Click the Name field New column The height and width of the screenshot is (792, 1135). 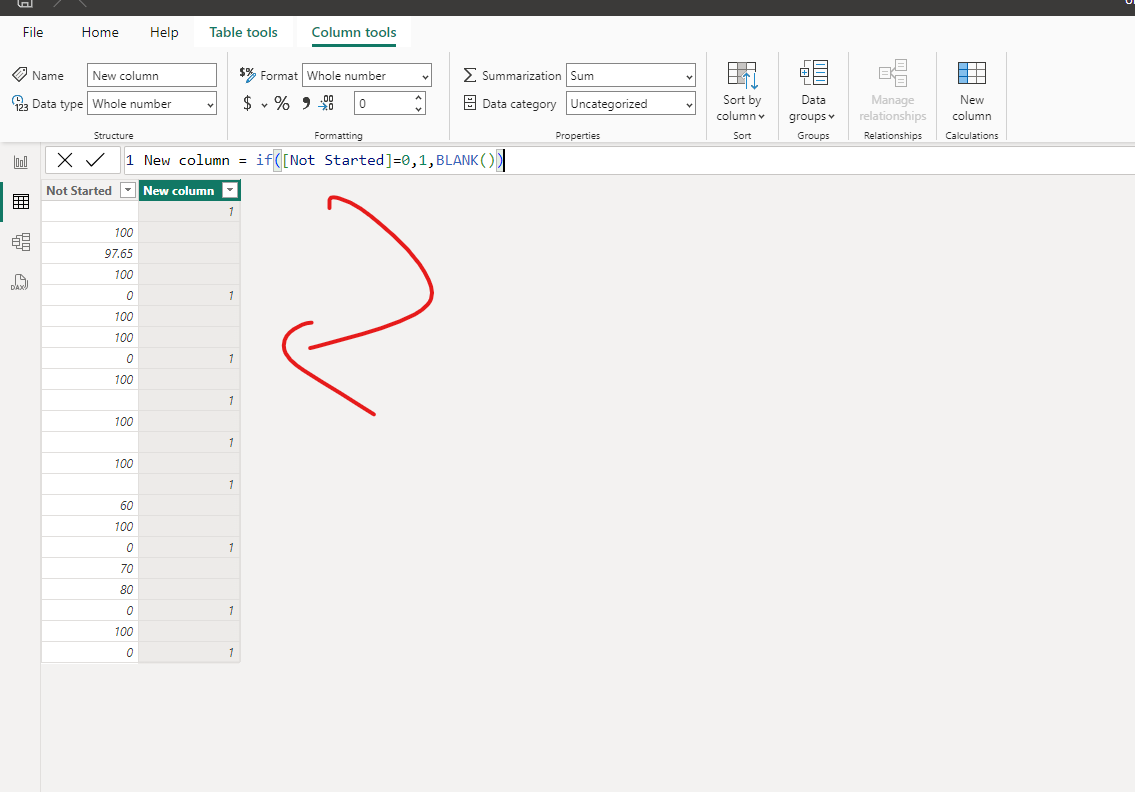[x=152, y=75]
